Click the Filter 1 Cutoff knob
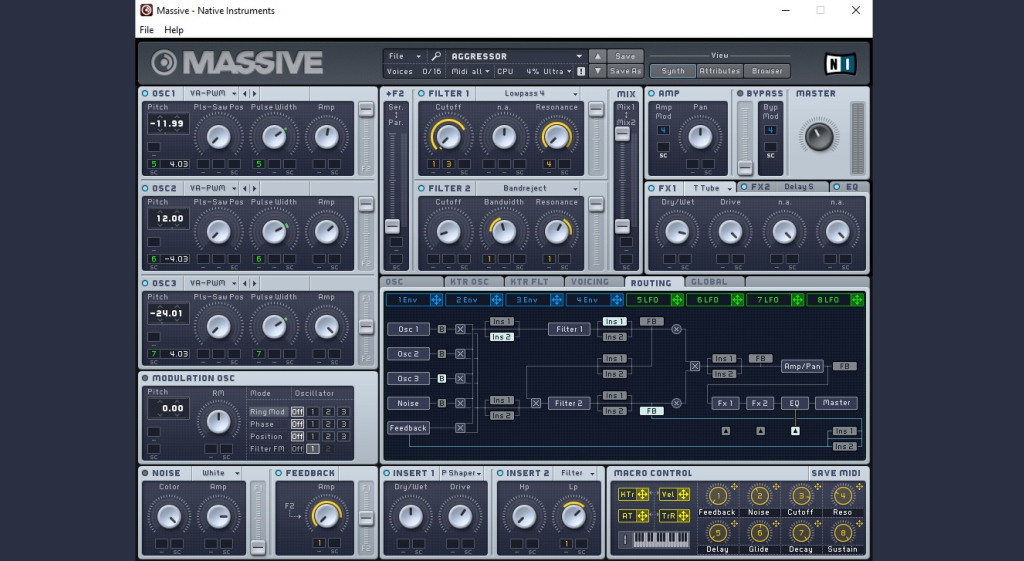 [x=448, y=136]
